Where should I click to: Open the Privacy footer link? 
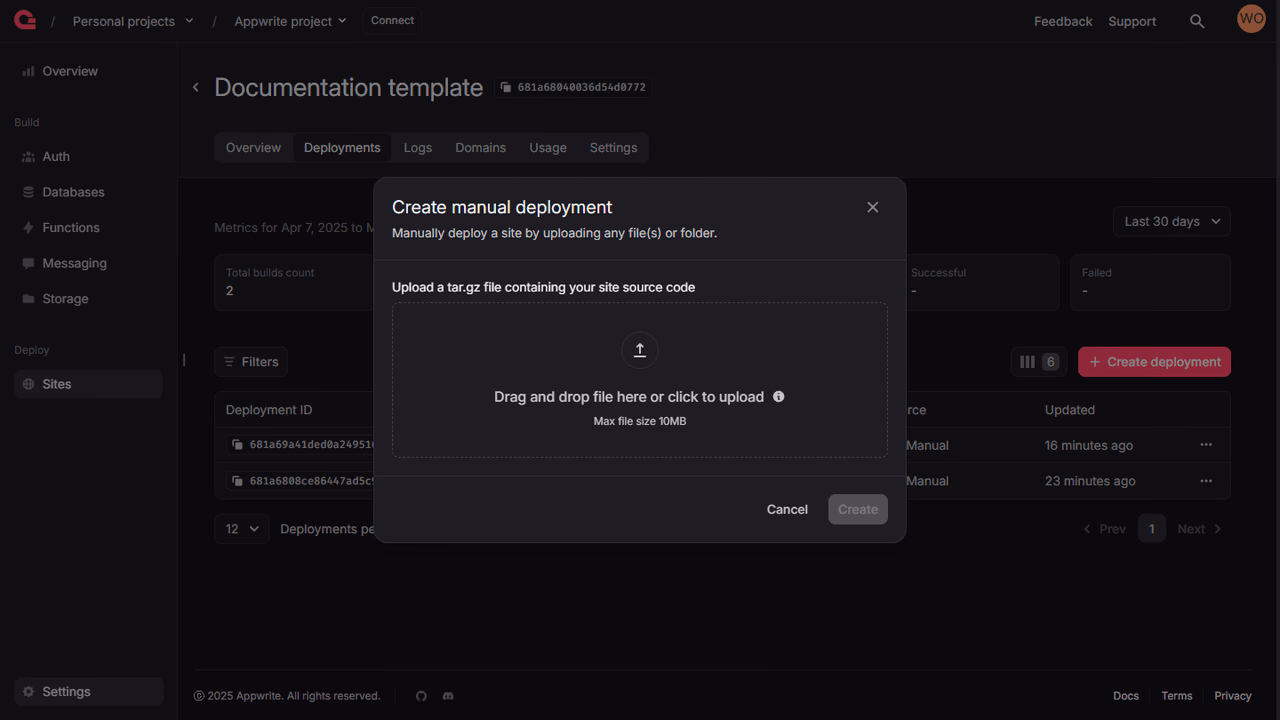pyautogui.click(x=1233, y=696)
